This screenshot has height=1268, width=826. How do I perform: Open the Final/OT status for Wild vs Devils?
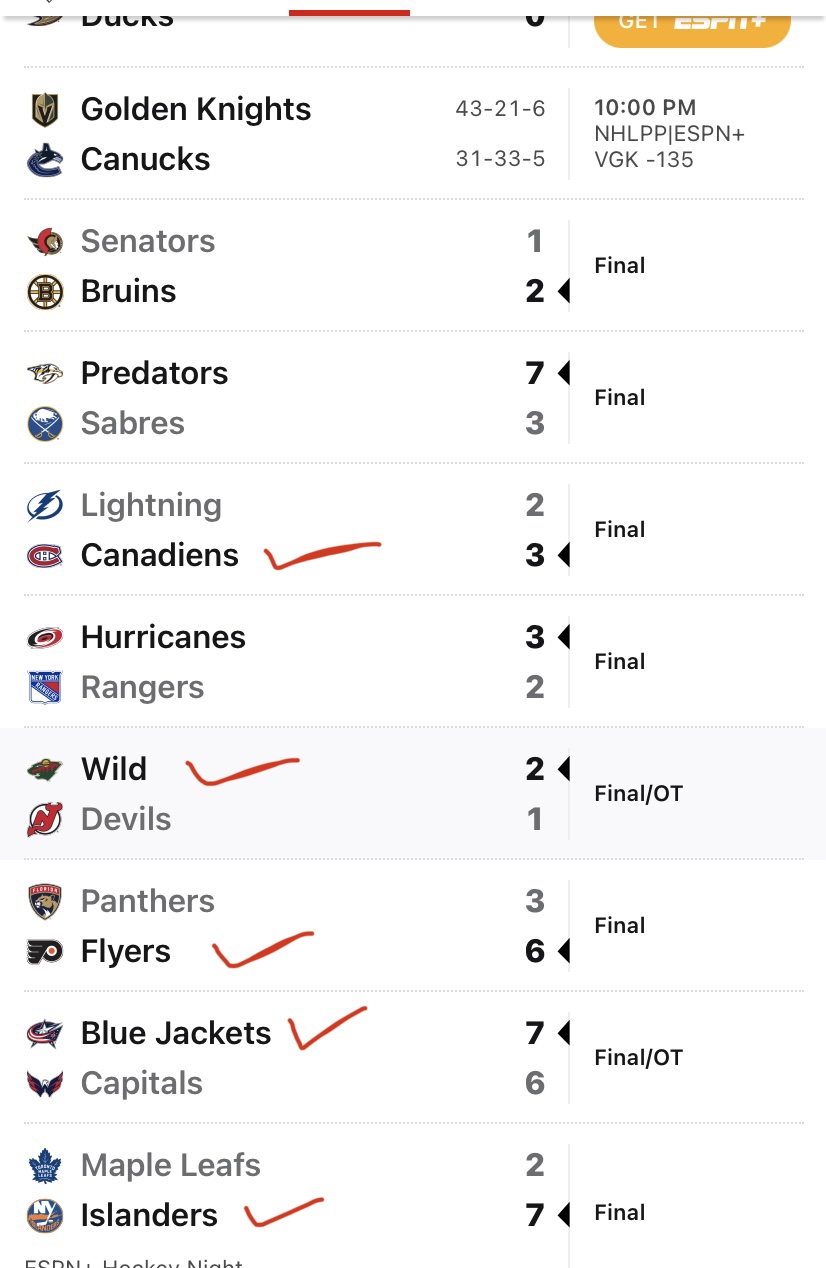coord(638,794)
